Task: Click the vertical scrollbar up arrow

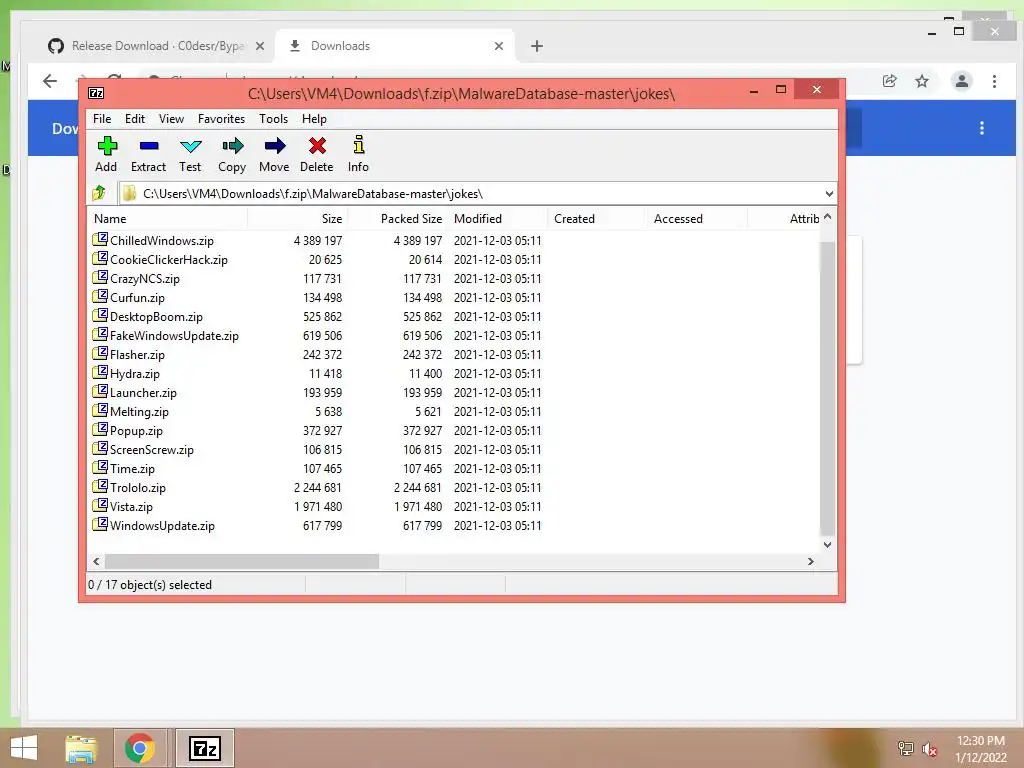Action: point(827,216)
